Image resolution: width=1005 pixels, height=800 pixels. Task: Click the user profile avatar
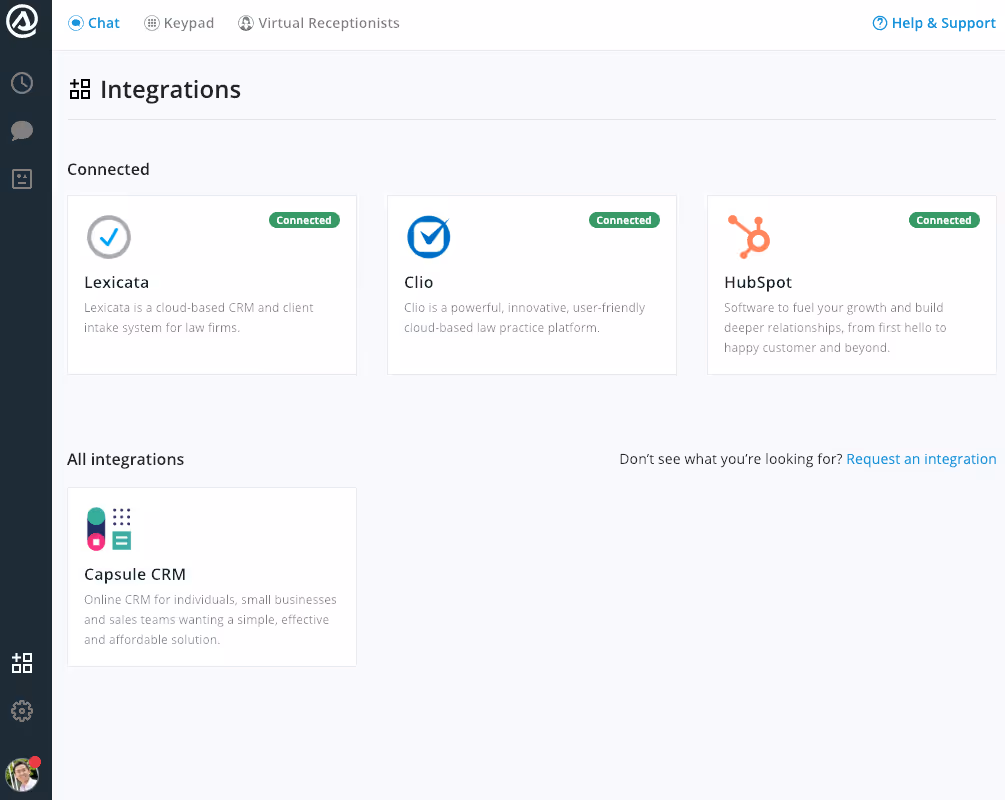(x=22, y=775)
